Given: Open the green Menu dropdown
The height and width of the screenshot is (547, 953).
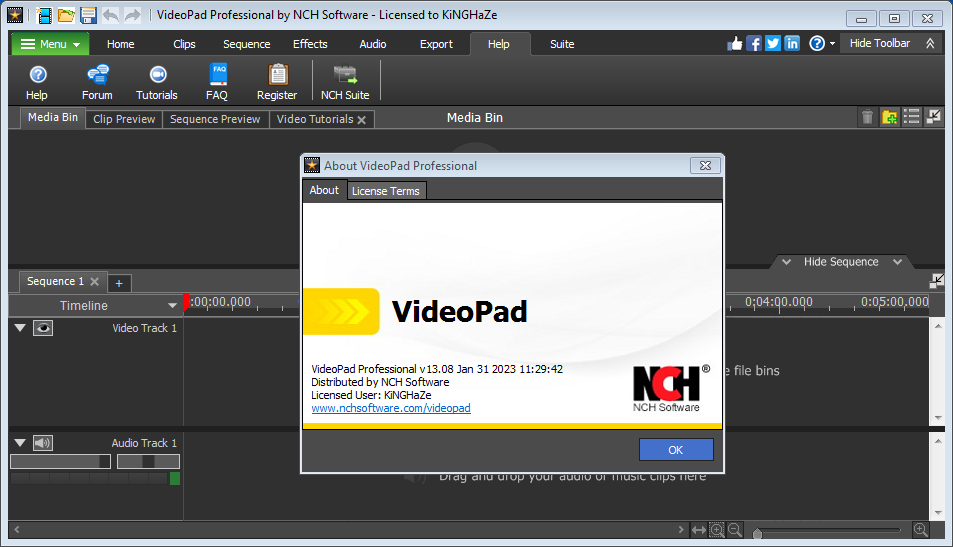Looking at the screenshot, I should tap(50, 44).
